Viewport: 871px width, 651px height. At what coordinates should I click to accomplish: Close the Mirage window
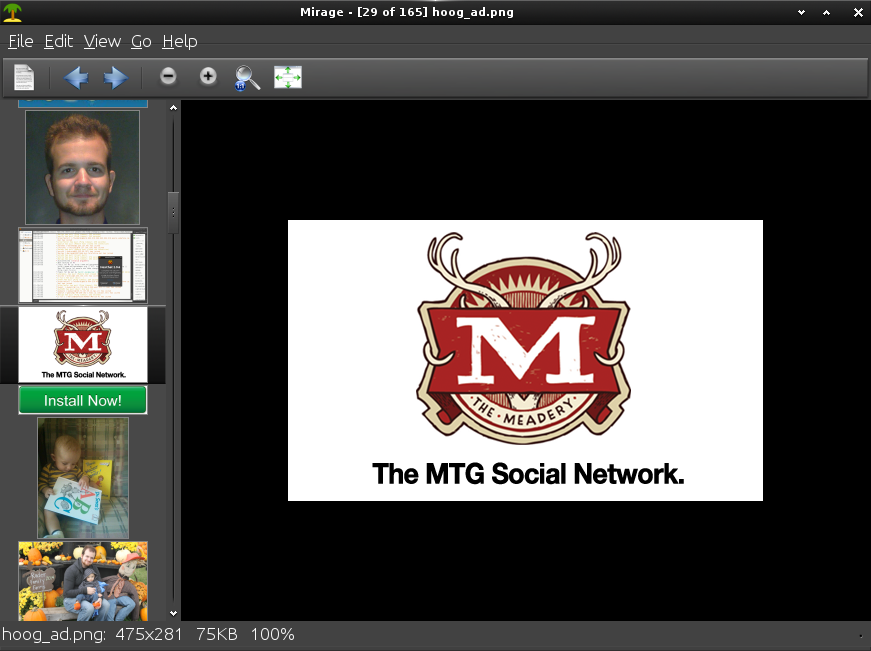click(x=858, y=12)
